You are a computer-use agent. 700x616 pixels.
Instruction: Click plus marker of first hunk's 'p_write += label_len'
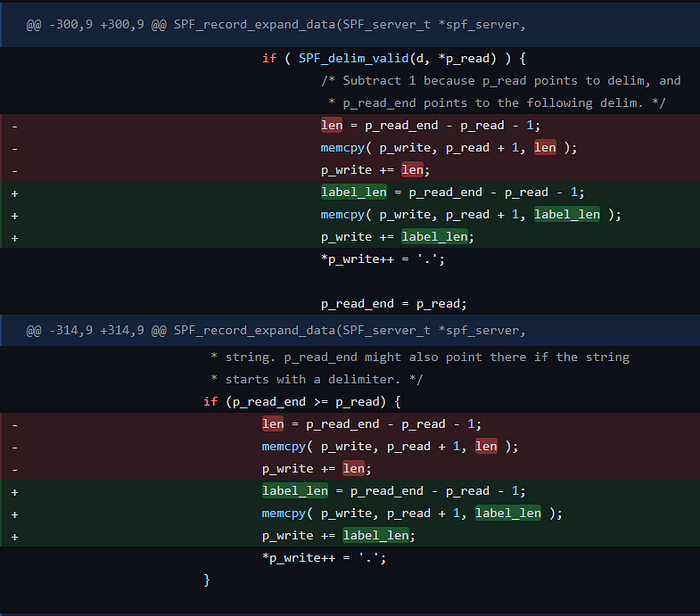[x=14, y=237]
